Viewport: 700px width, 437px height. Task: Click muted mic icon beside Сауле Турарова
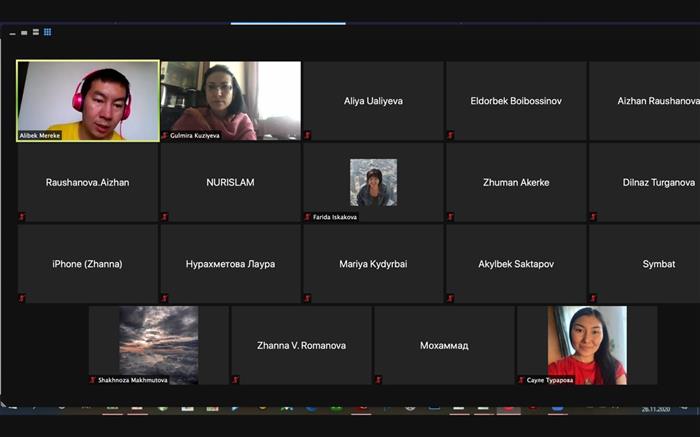521,380
